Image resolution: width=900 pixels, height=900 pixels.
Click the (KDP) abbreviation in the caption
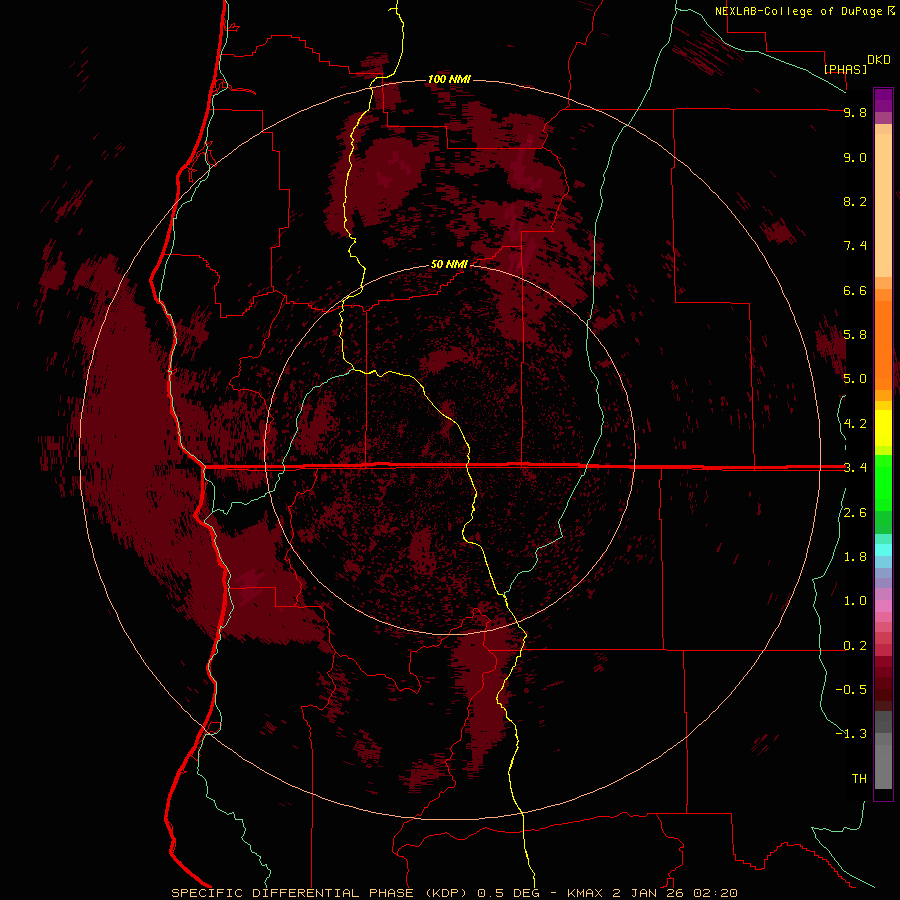tap(445, 893)
